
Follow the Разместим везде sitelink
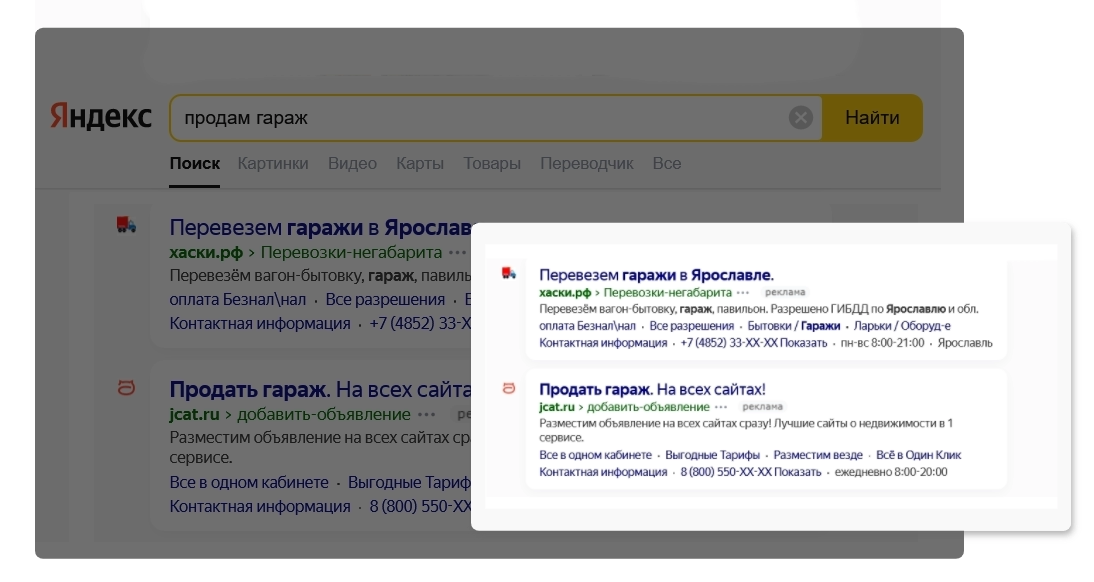[x=820, y=455]
